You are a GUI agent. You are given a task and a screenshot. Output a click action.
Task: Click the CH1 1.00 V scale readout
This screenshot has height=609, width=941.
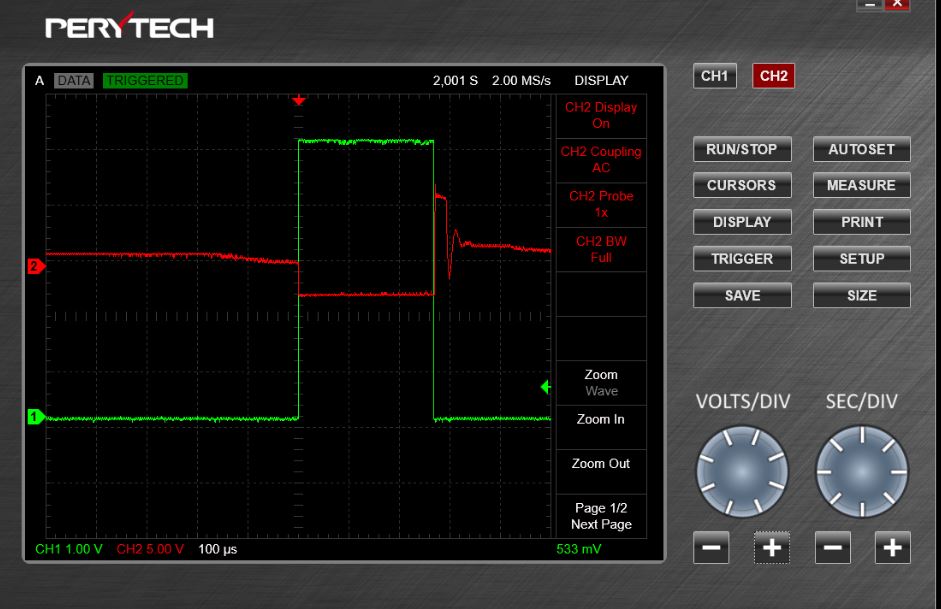point(69,549)
